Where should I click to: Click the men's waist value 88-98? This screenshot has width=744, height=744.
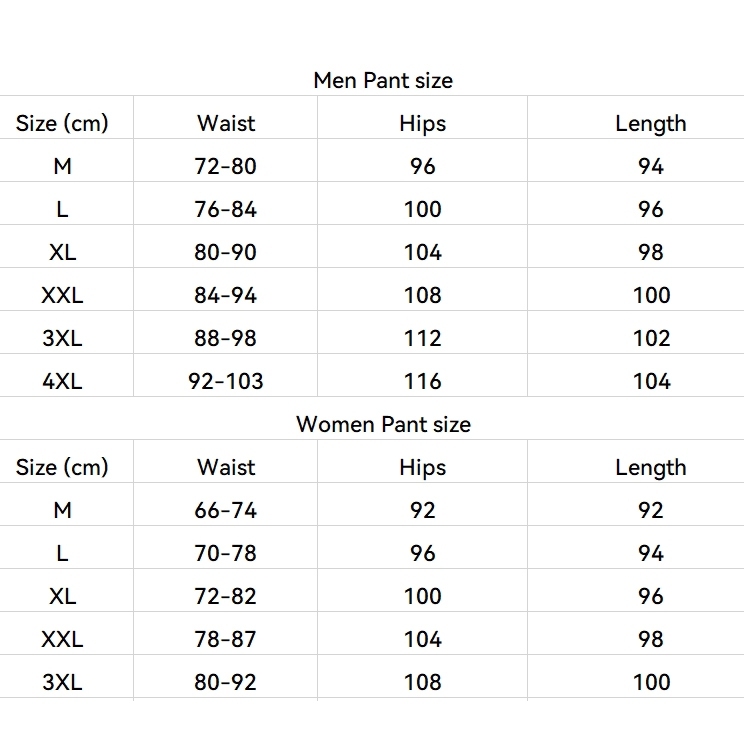(226, 338)
